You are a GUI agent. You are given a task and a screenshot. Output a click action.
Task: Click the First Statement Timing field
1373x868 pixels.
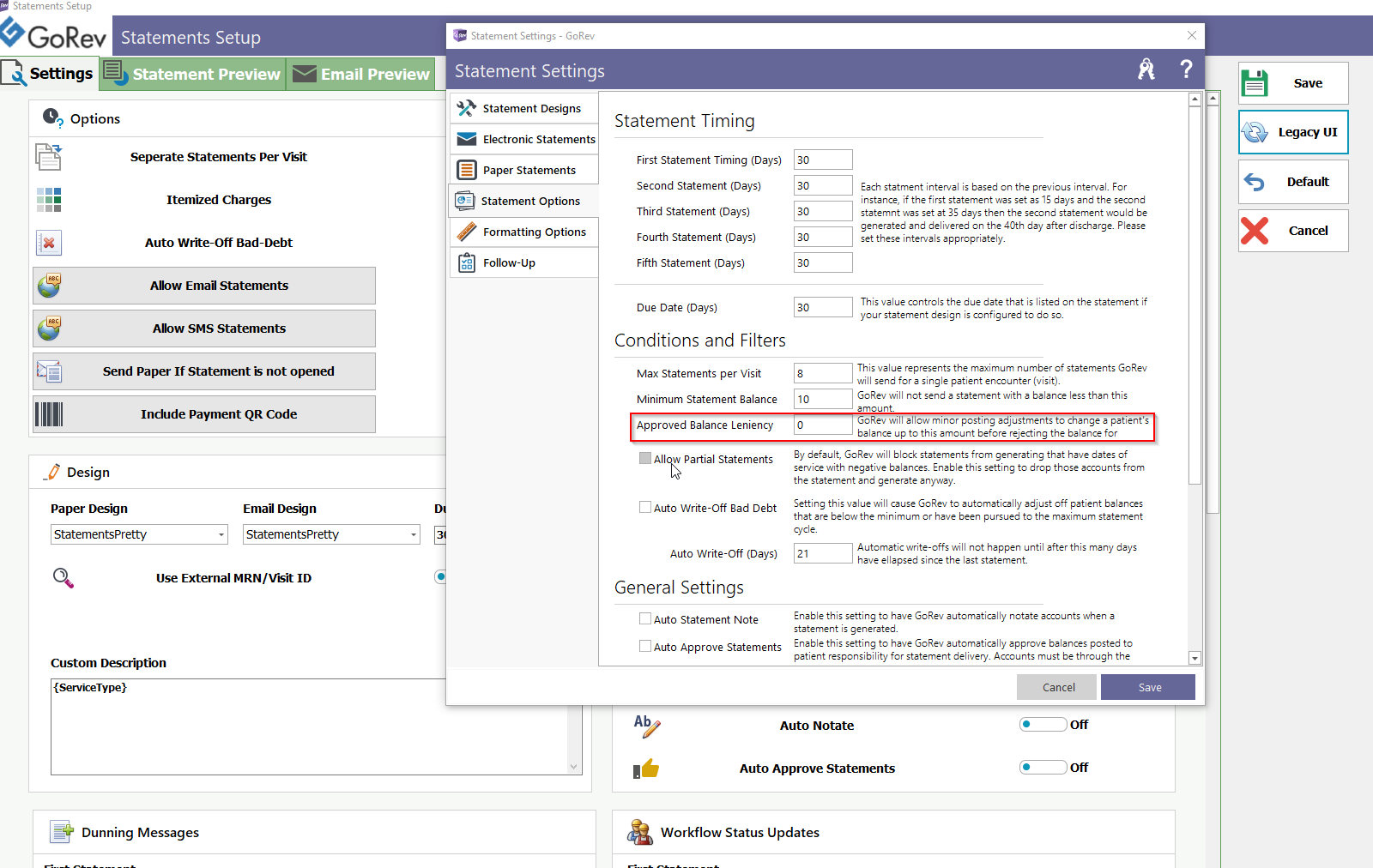[x=823, y=160]
